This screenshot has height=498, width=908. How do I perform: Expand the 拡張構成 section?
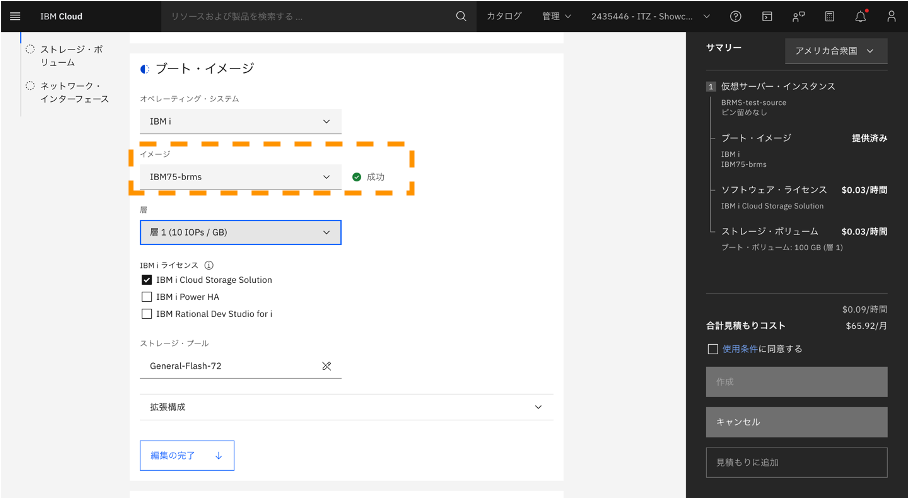(x=346, y=407)
